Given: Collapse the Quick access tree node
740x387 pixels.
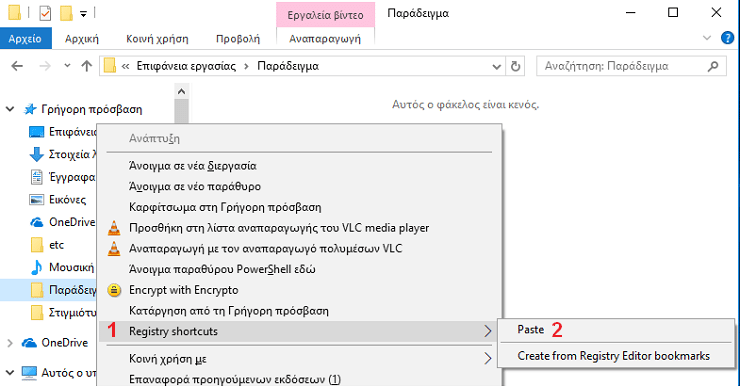Looking at the screenshot, I should point(10,109).
